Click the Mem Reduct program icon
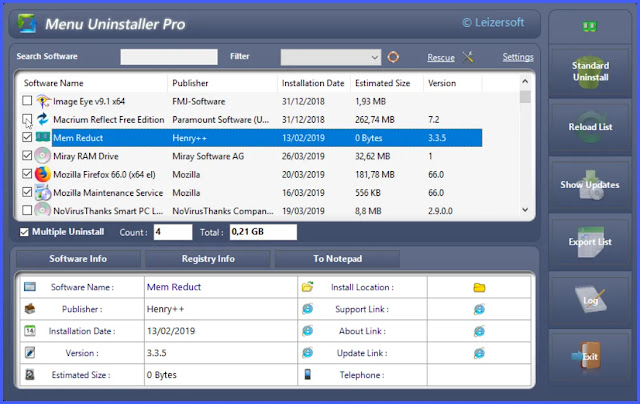The height and width of the screenshot is (404, 640). click(42, 137)
